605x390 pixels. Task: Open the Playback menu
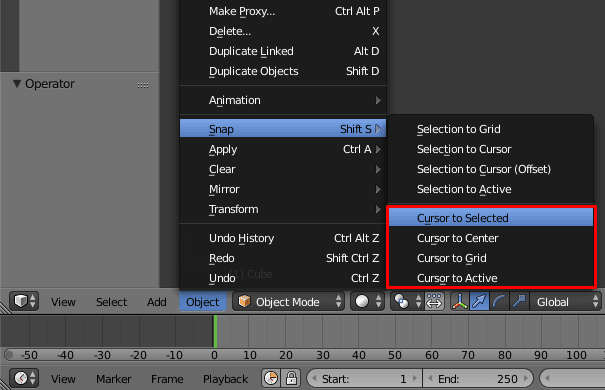[x=225, y=379]
